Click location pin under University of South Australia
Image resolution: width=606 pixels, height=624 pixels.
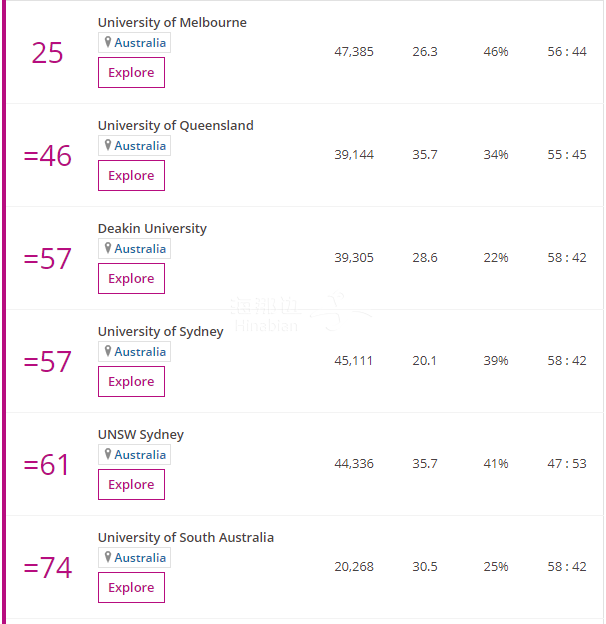click(x=107, y=557)
